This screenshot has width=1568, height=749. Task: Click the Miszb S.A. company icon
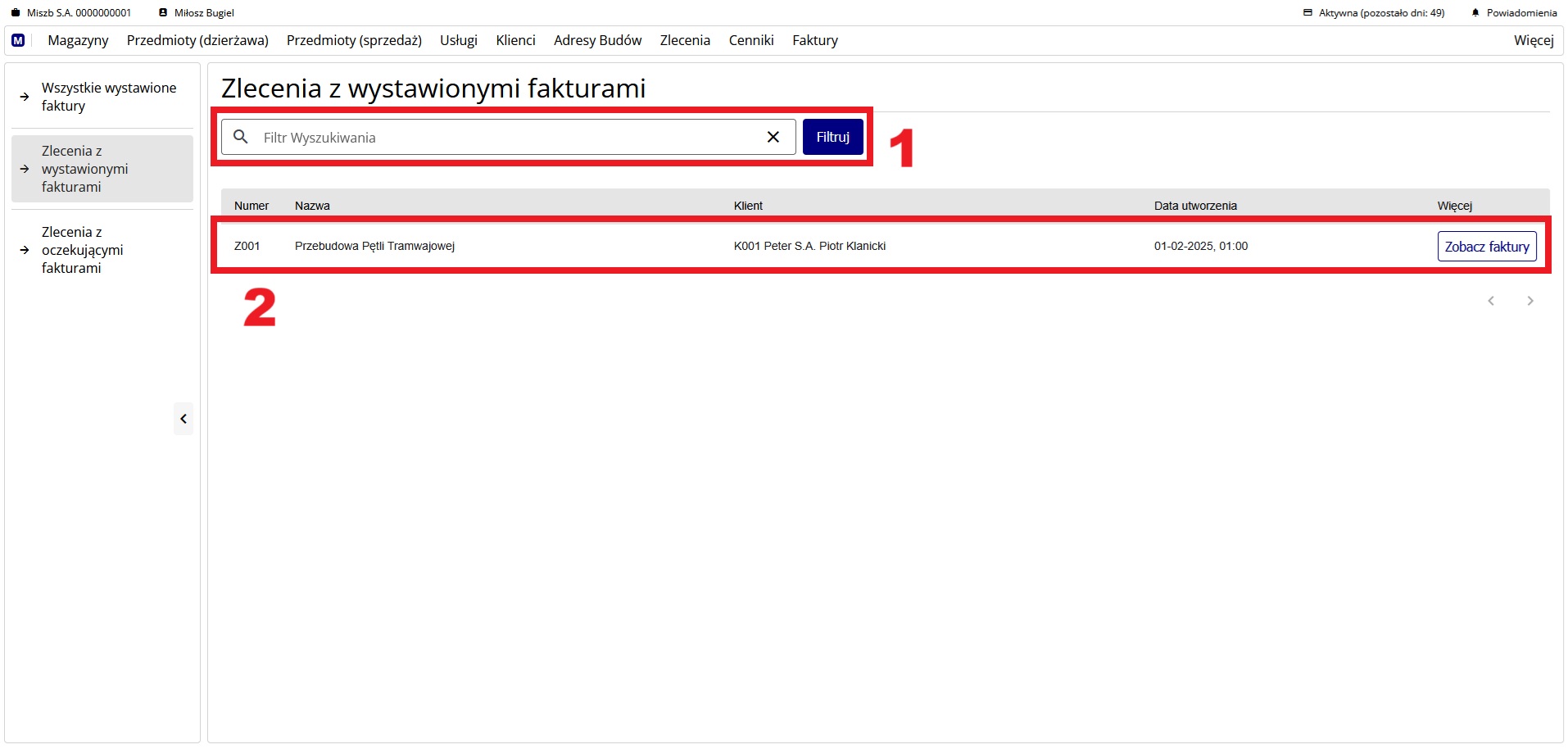pyautogui.click(x=15, y=13)
